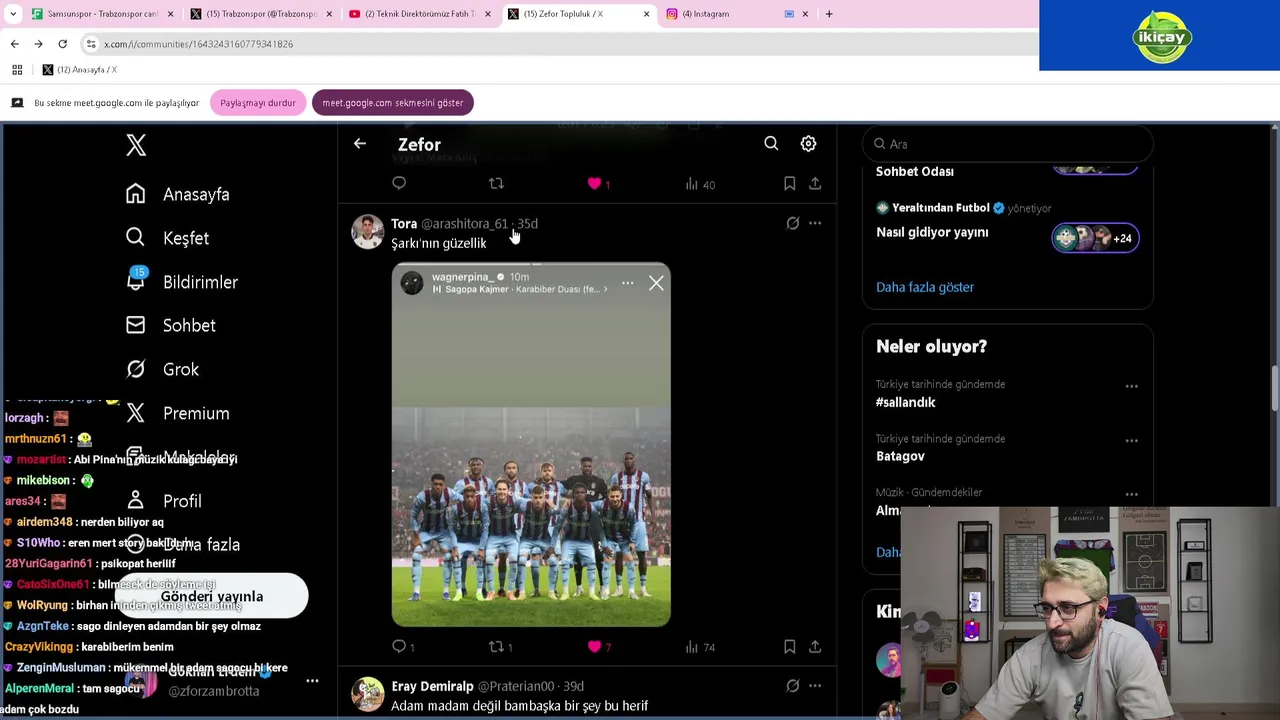The image size is (1280, 720).
Task: Open options for #sallandık trend
Action: pyautogui.click(x=1131, y=386)
